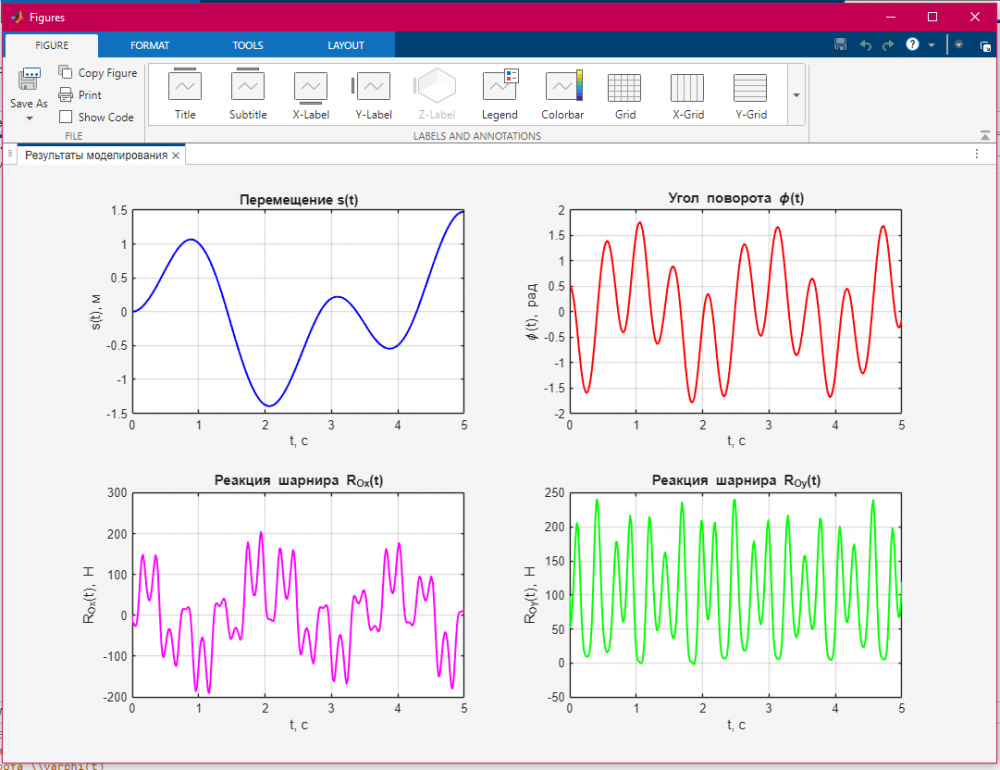Open the TOOLS ribbon tab

pos(248,45)
